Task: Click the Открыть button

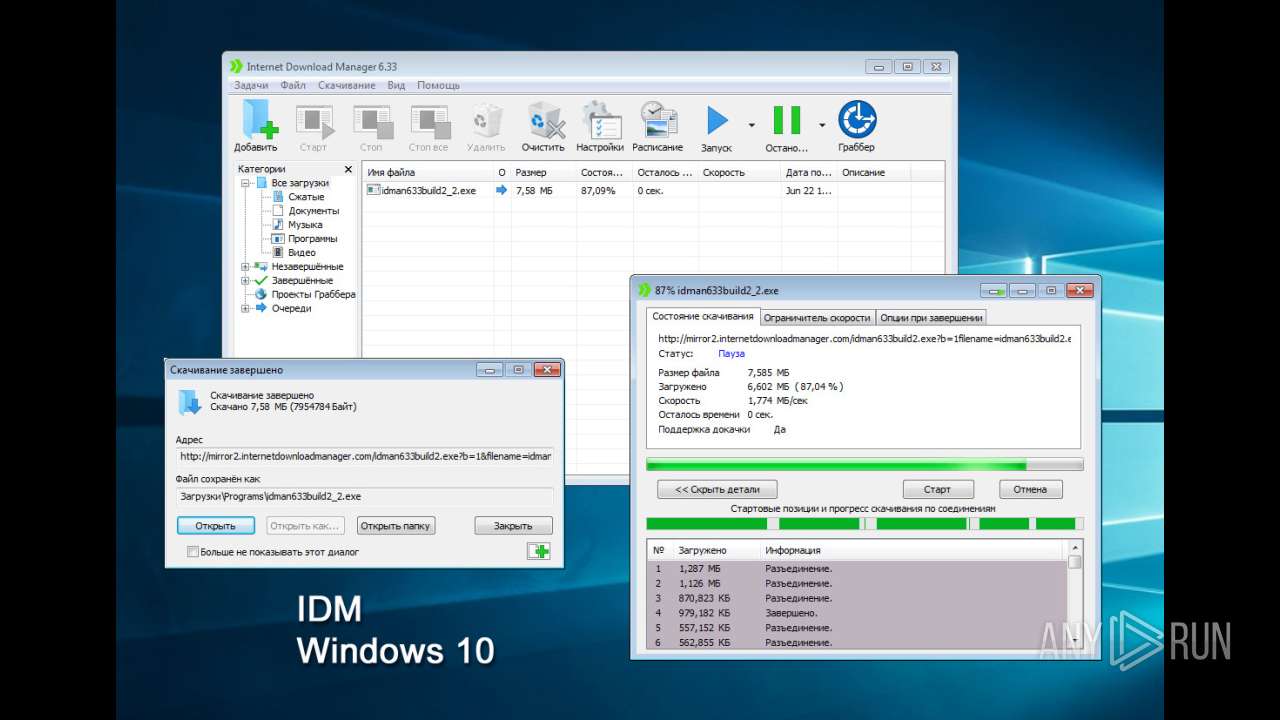Action: (216, 526)
